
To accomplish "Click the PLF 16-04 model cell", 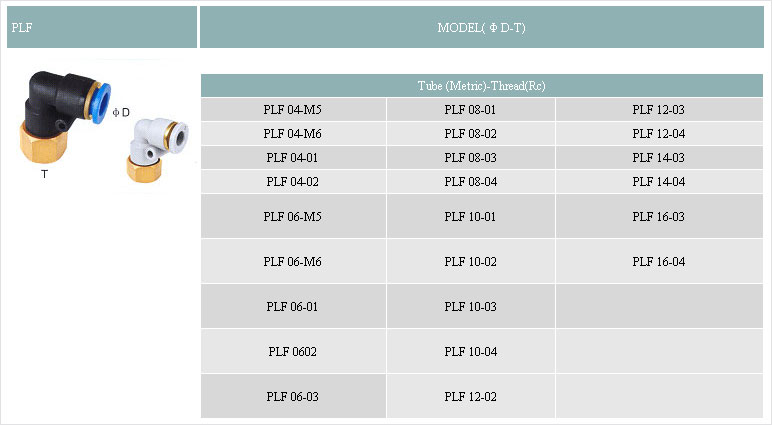I will pyautogui.click(x=659, y=261).
